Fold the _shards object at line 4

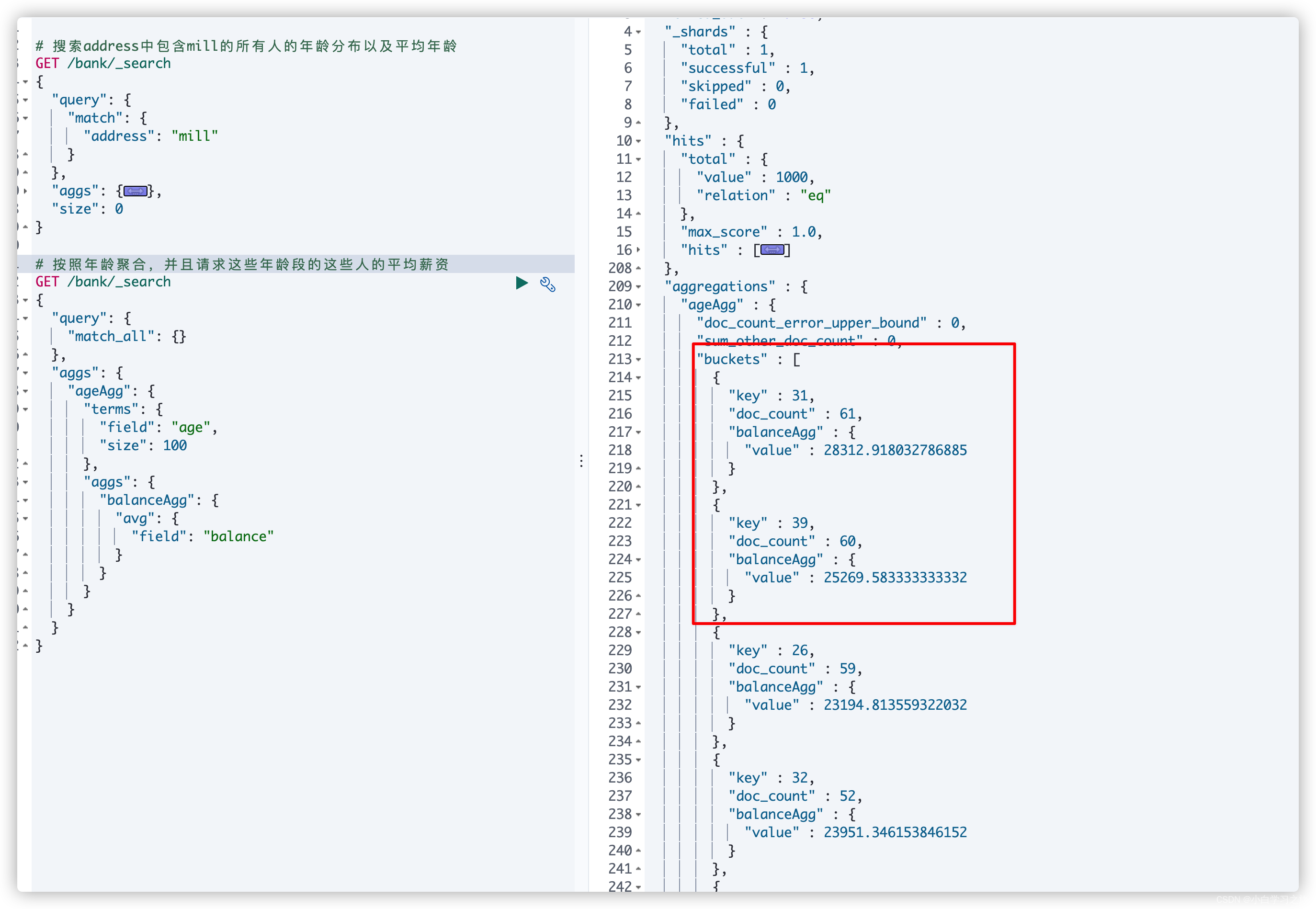(638, 33)
